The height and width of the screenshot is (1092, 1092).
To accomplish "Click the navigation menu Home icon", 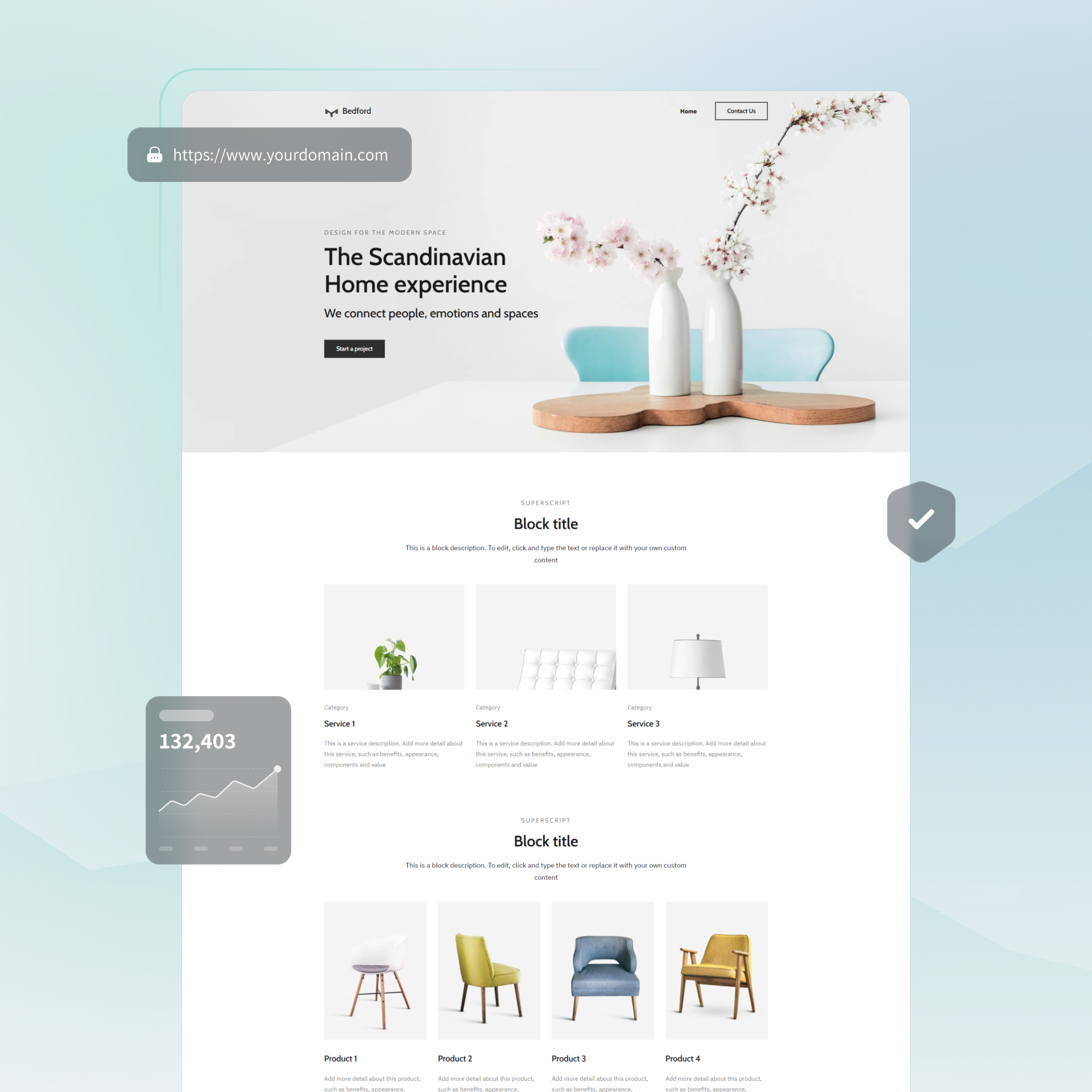I will click(689, 111).
